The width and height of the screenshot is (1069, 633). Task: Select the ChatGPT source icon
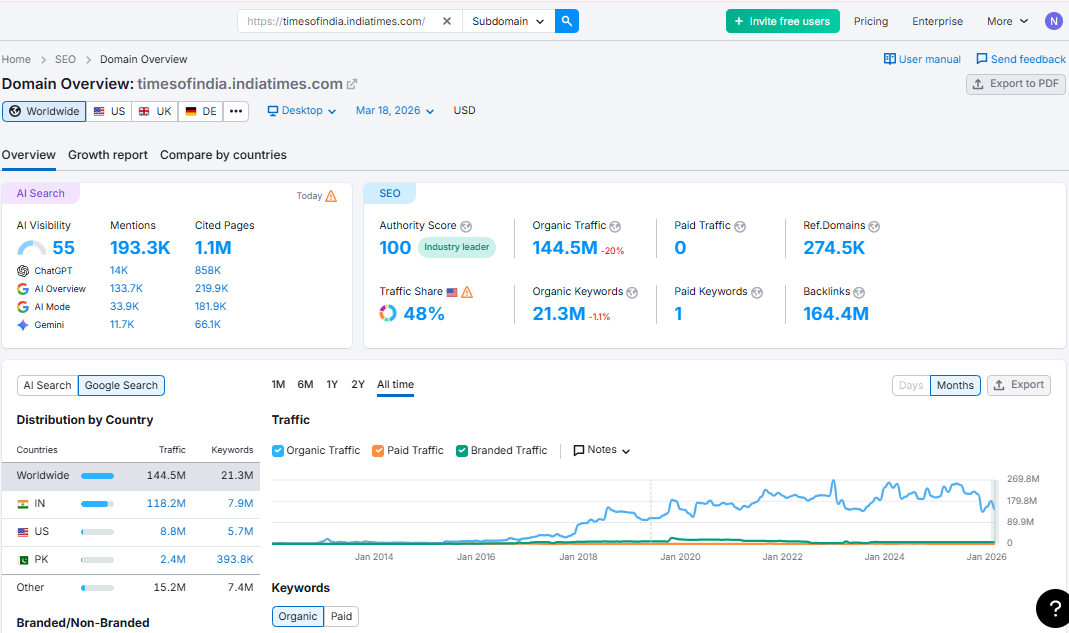coord(22,270)
